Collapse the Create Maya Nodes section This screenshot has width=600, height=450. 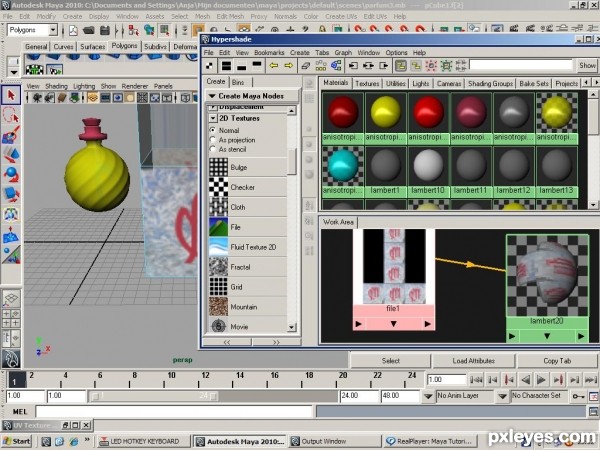tap(212, 96)
